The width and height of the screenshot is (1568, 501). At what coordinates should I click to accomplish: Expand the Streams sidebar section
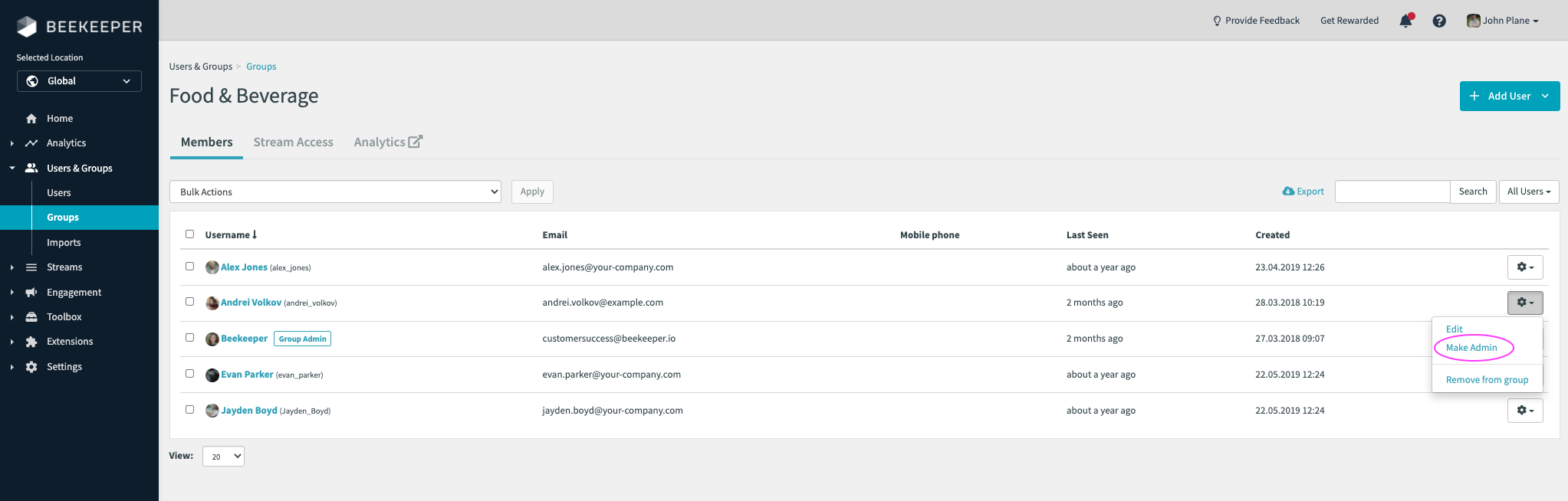pos(12,267)
